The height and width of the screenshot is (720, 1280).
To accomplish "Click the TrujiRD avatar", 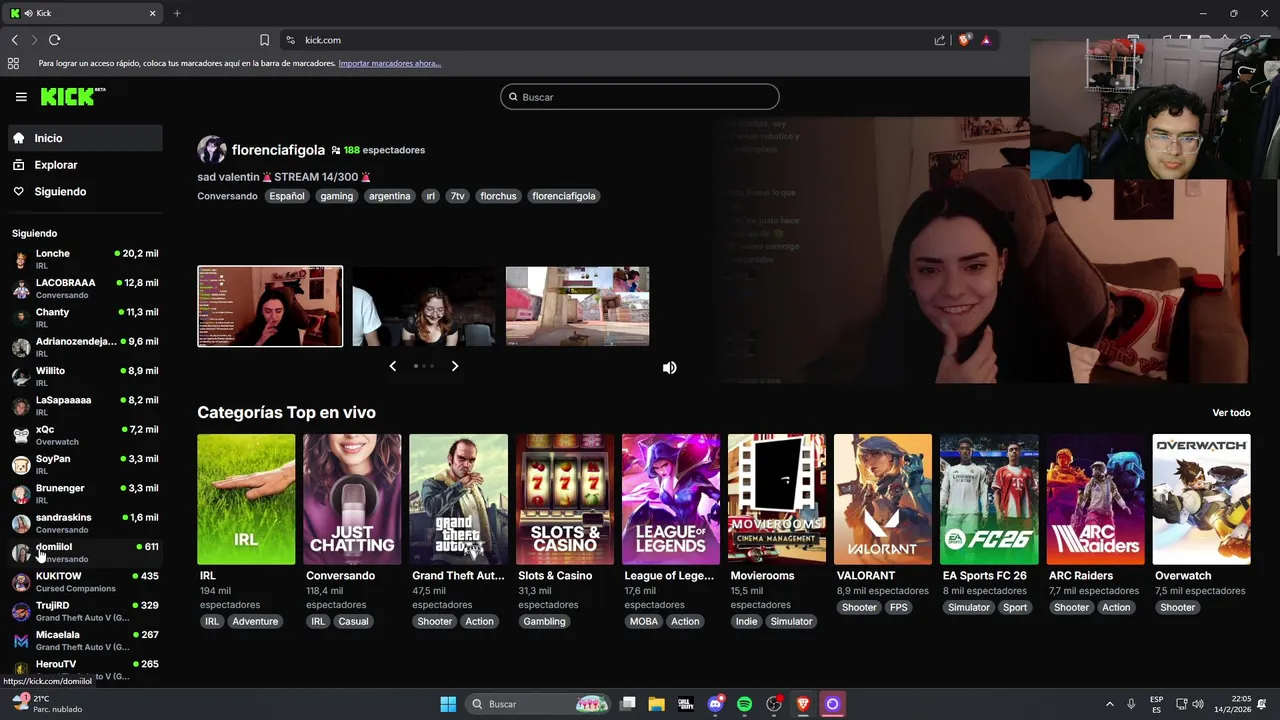I will click(x=21, y=611).
